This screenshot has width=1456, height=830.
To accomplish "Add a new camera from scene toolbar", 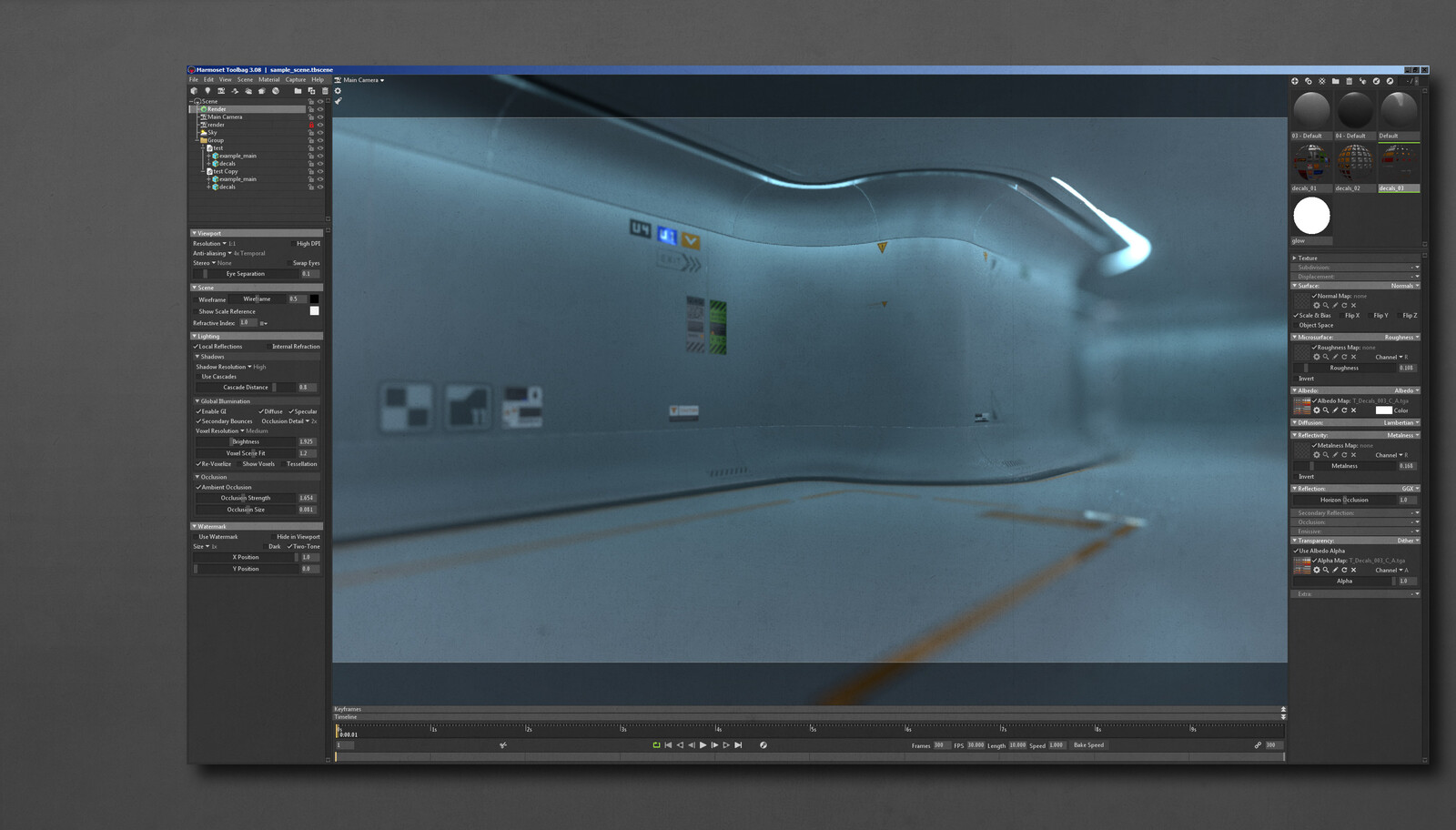I will pos(221,91).
